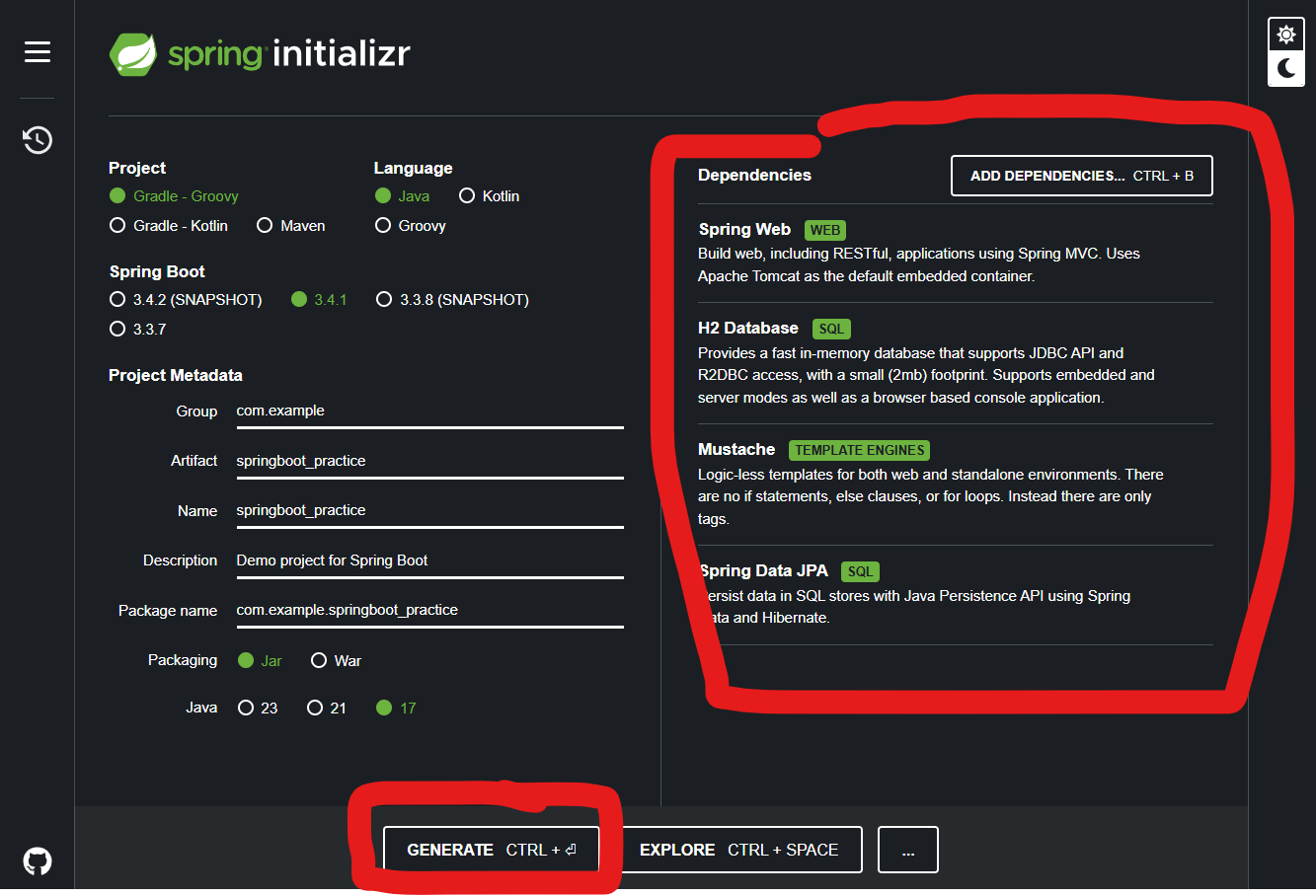Select Spring Boot 3.4.1

(319, 300)
